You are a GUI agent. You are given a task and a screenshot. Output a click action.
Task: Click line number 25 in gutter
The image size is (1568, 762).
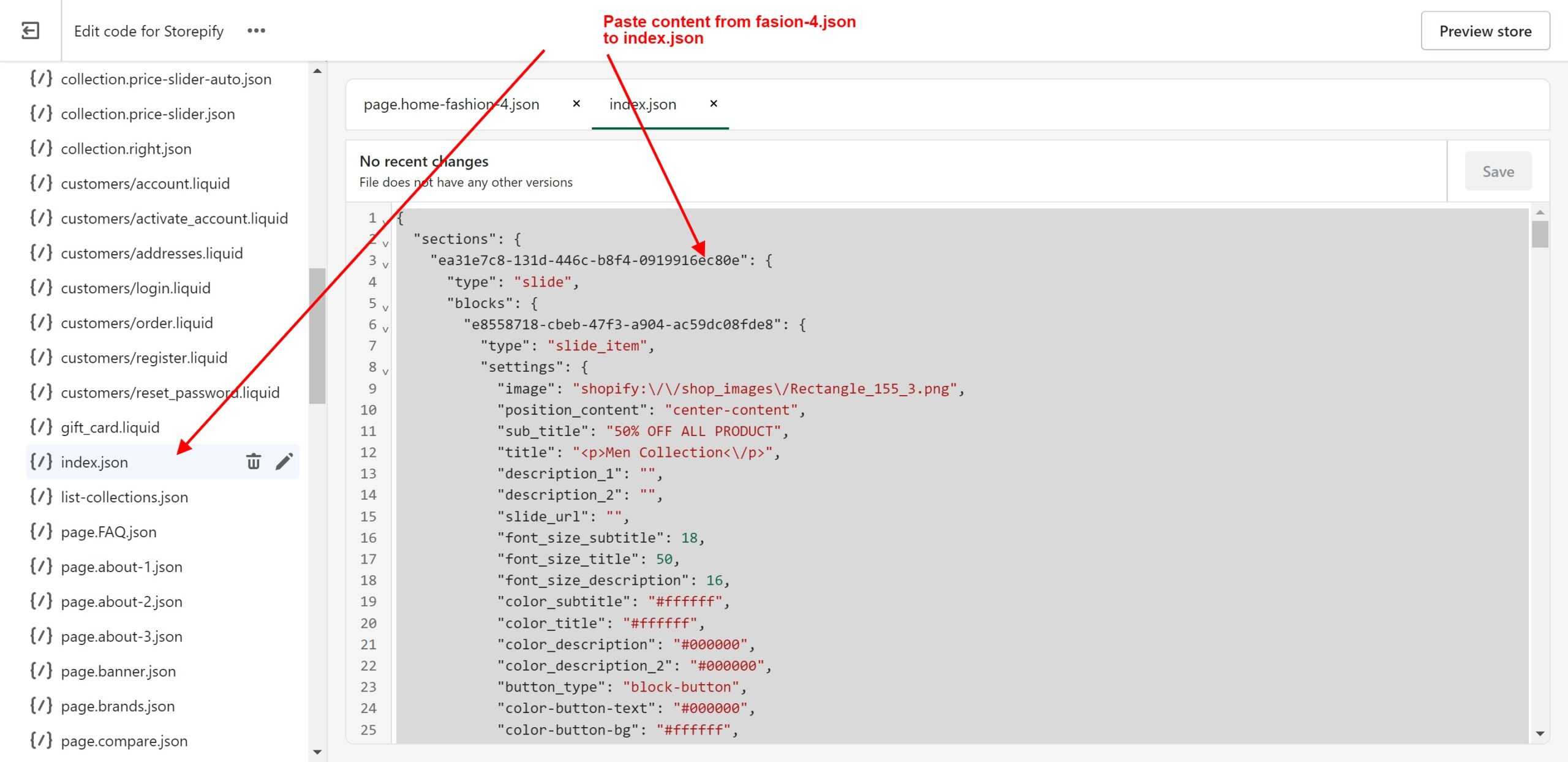pos(368,730)
